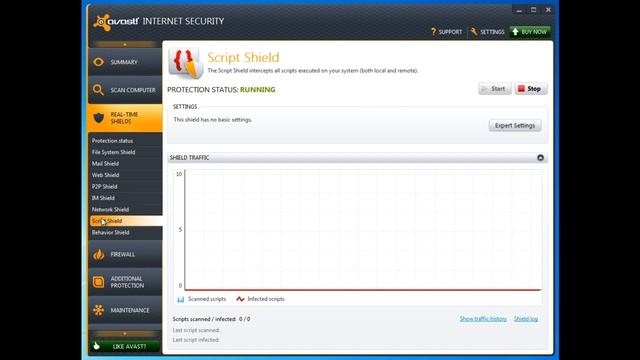The image size is (640, 360).
Task: Click the question mark Support icon
Action: click(433, 31)
